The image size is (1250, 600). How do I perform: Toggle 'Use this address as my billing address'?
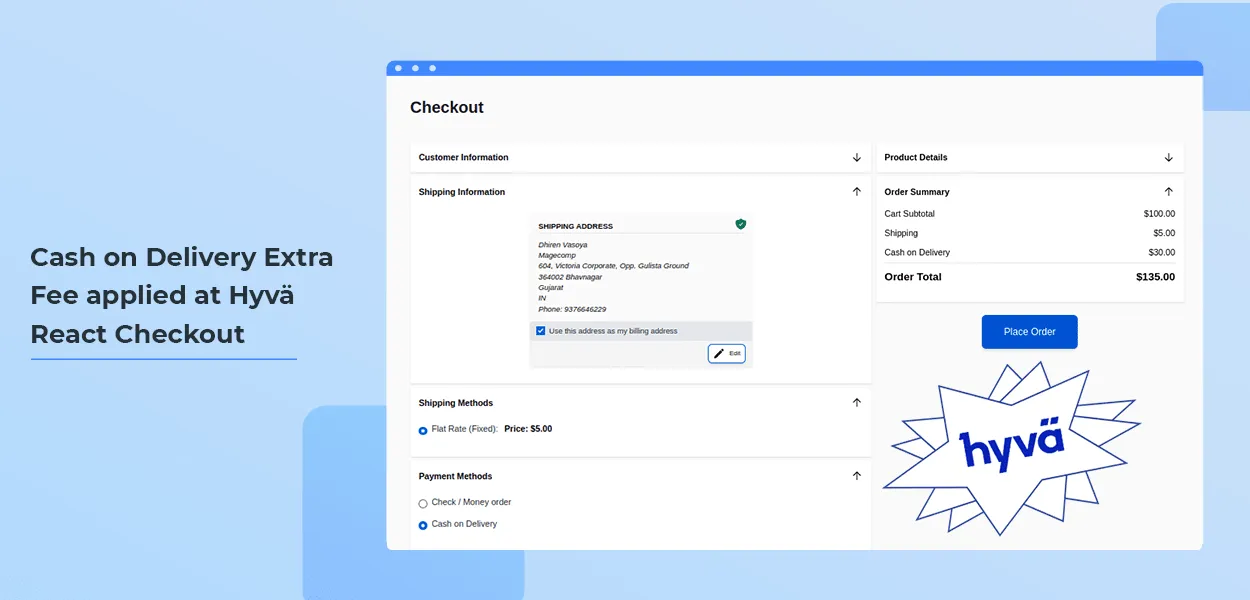coord(541,331)
